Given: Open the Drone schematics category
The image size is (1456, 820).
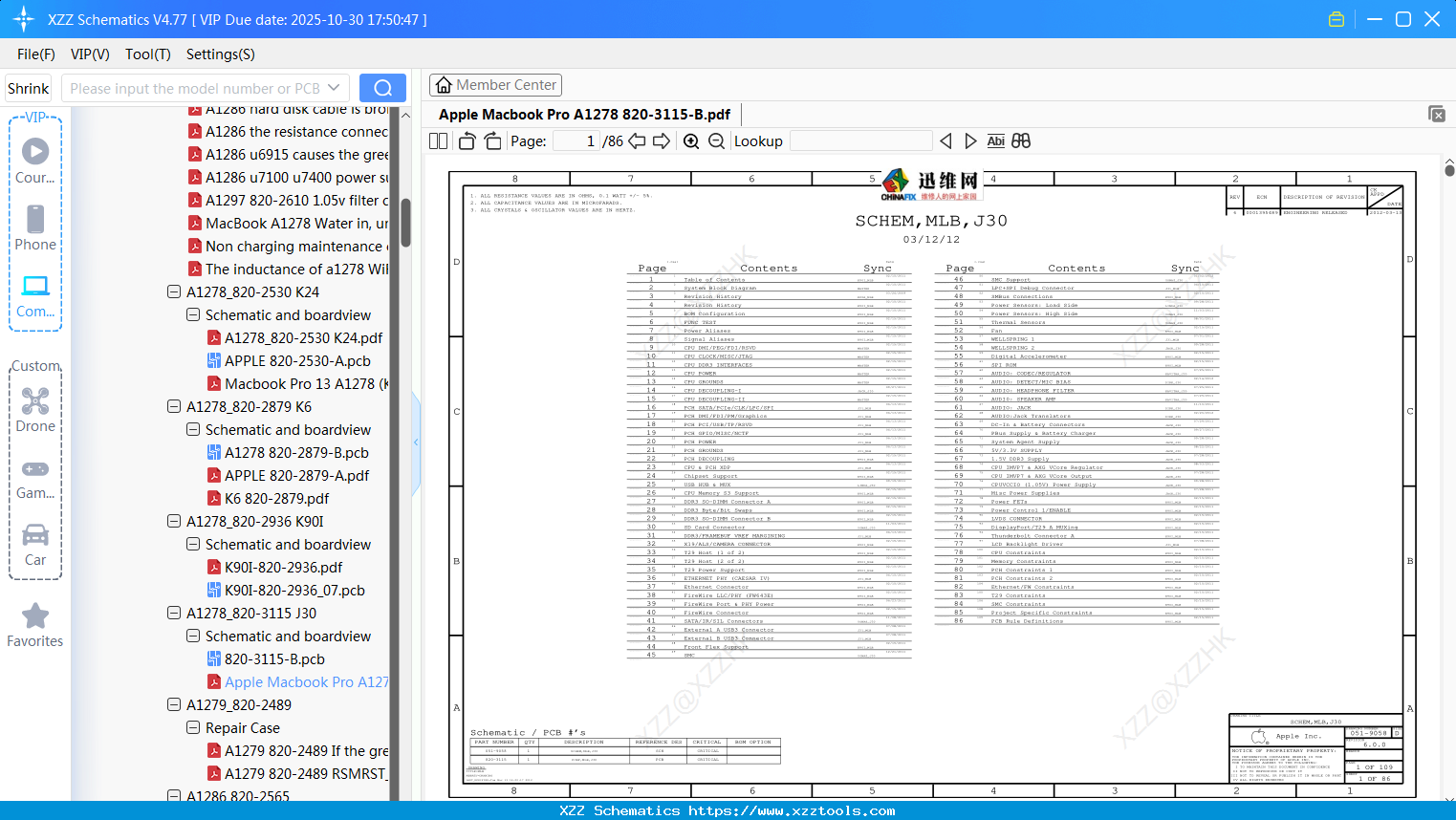Looking at the screenshot, I should [x=35, y=410].
